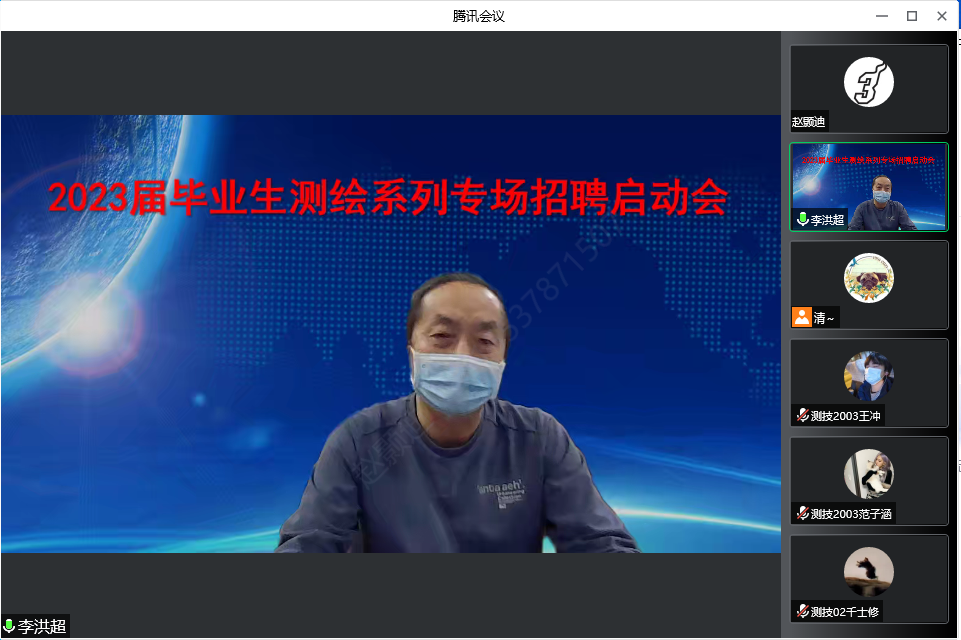Maximize the 腾讯会议 window
This screenshot has width=961, height=640.
coord(912,16)
